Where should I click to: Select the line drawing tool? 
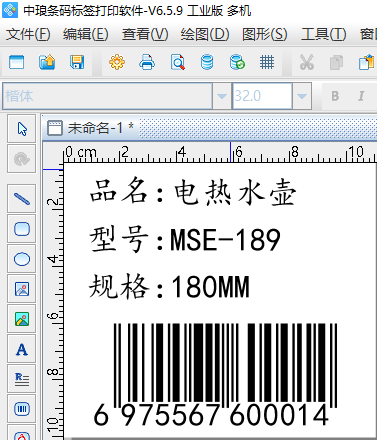(22, 199)
